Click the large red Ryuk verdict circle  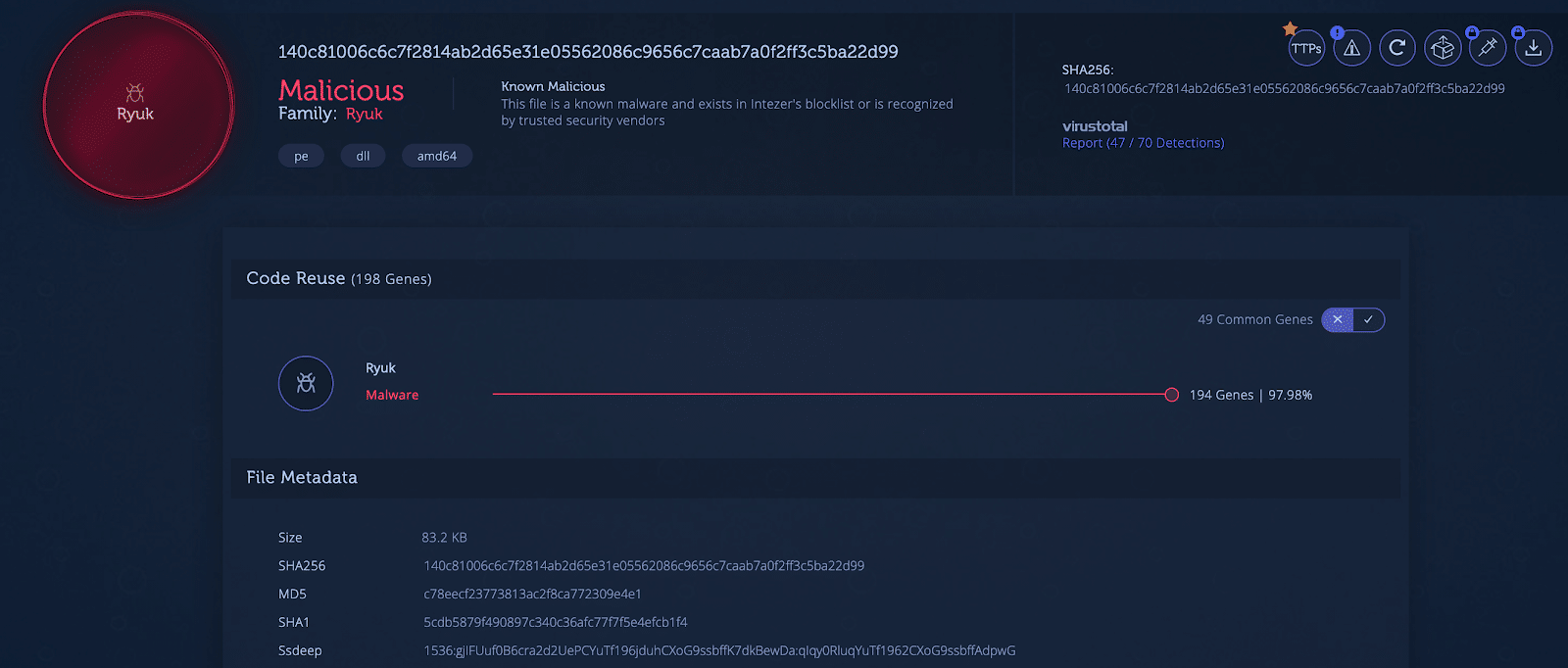[138, 106]
